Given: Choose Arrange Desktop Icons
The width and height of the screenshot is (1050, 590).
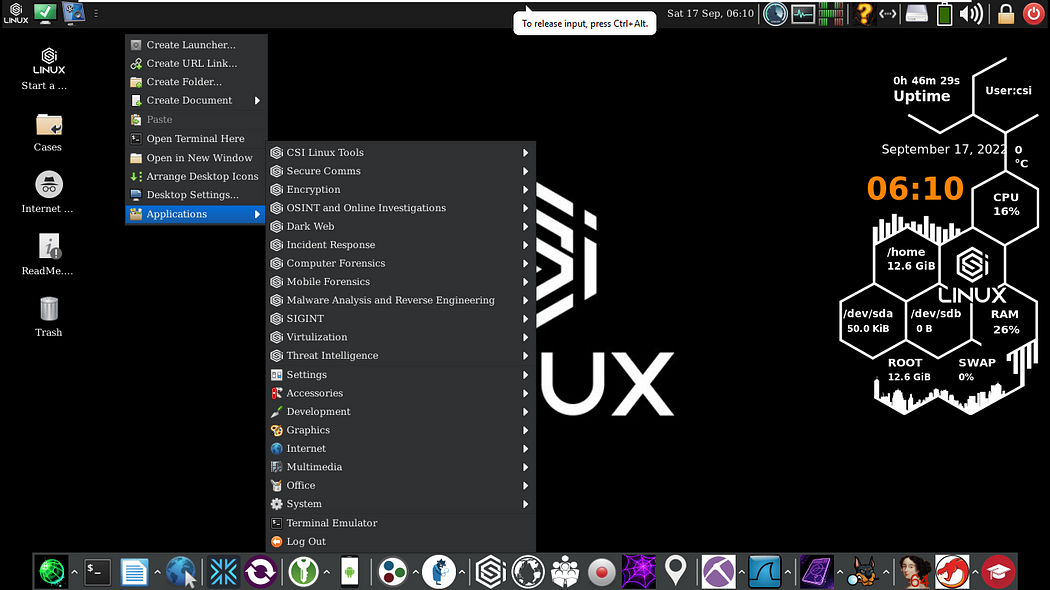Looking at the screenshot, I should click(196, 177).
